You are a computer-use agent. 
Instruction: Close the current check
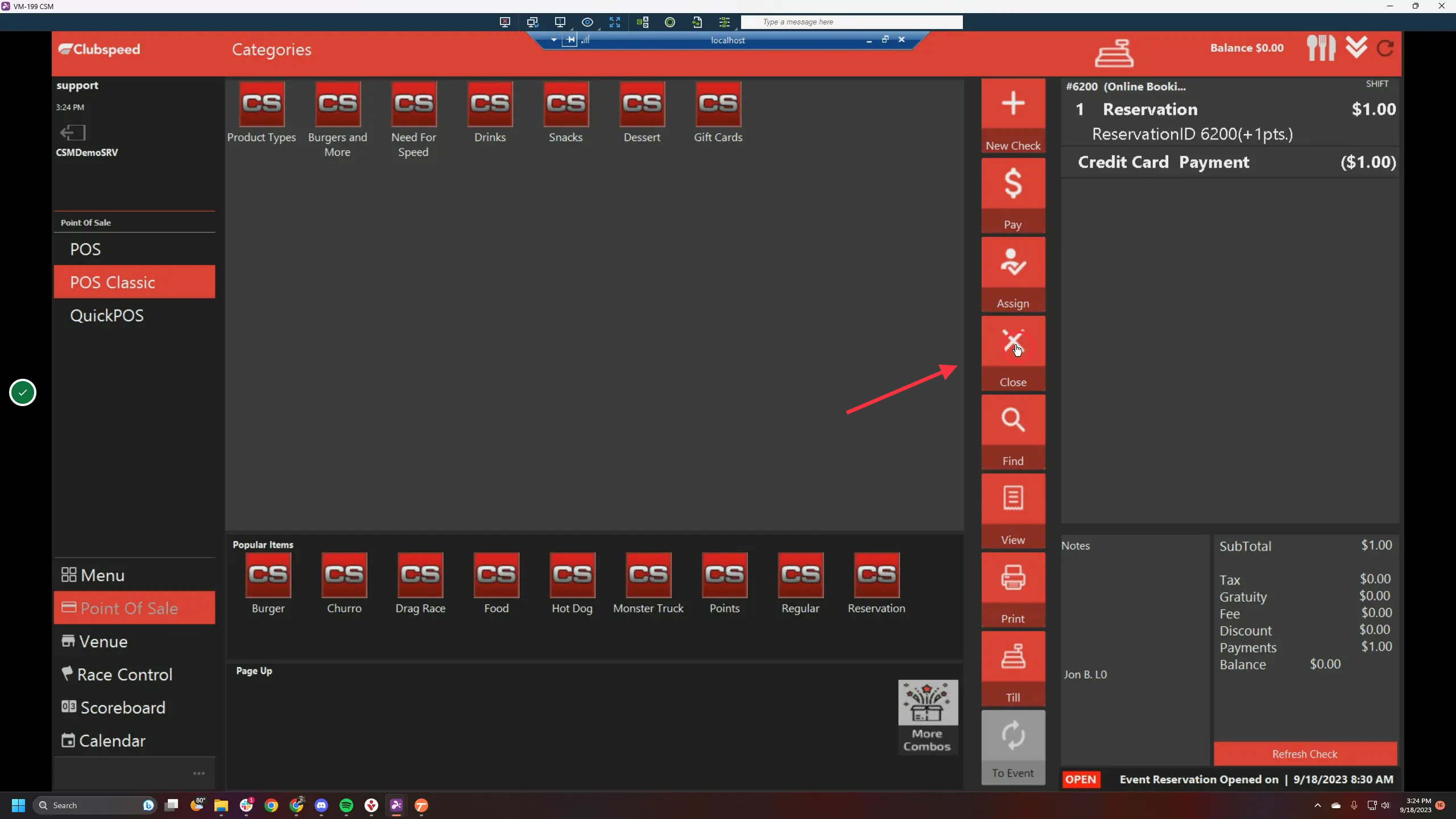pos(1013,353)
